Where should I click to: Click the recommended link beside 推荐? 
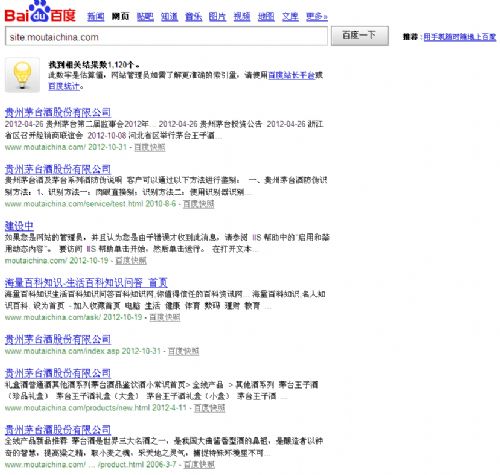point(460,37)
